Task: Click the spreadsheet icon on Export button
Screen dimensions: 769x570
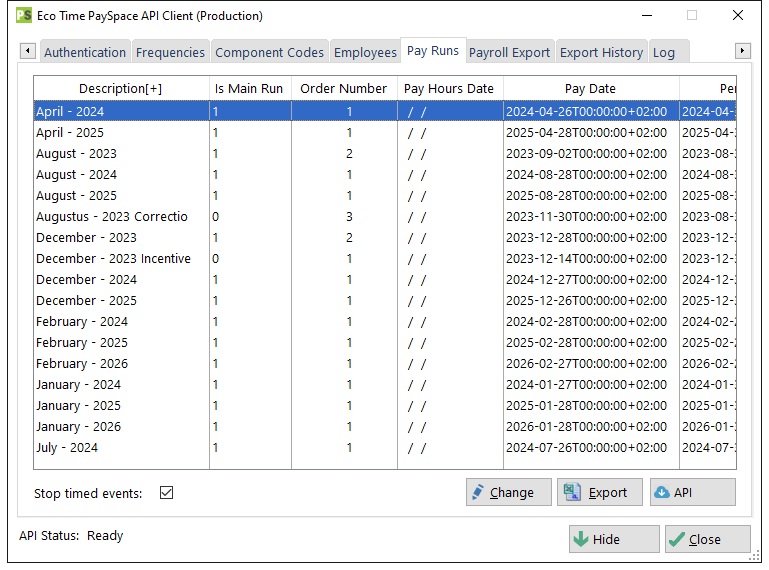Action: (x=572, y=492)
